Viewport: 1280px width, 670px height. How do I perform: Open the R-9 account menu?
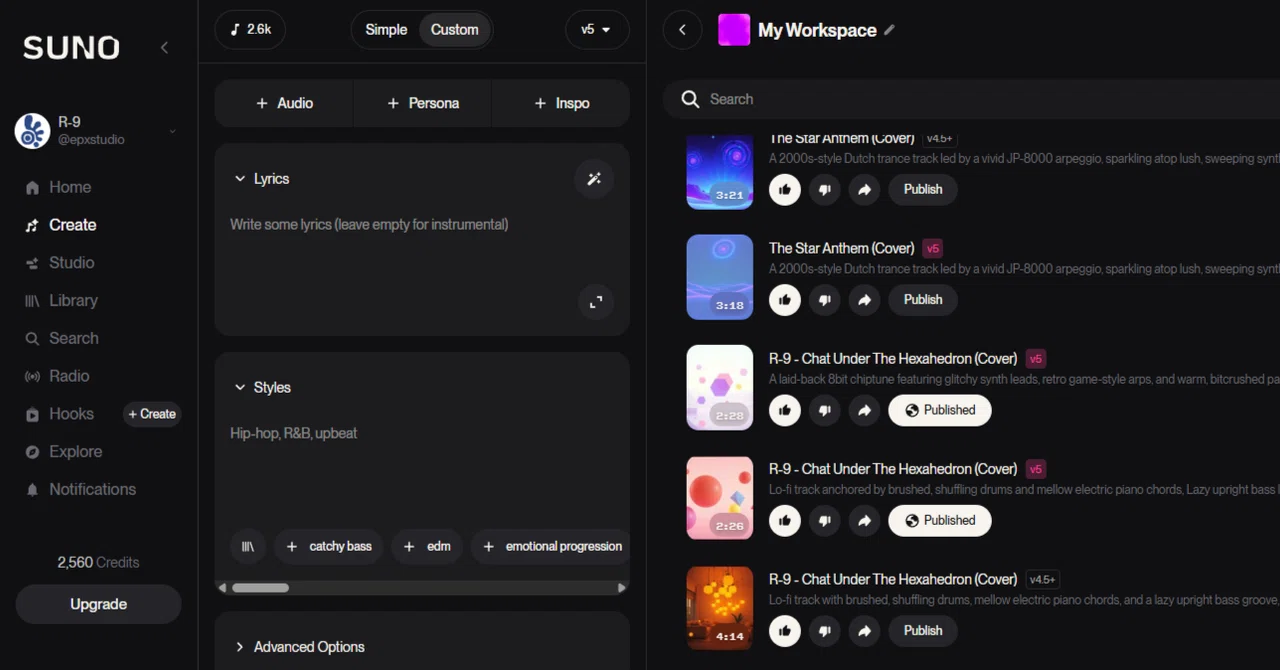96,131
